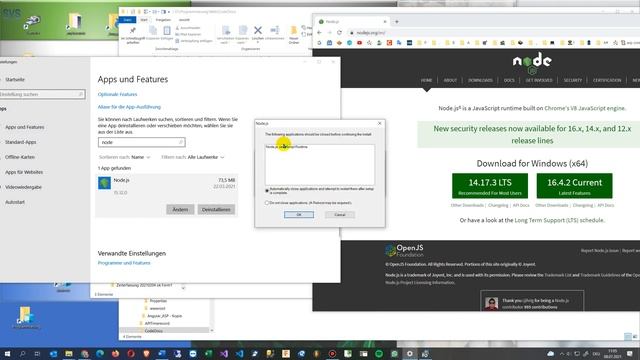Open the 'Filtern nach: Alle Laufwerke' dropdown
Image resolution: width=640 pixels, height=360 pixels.
(x=193, y=157)
